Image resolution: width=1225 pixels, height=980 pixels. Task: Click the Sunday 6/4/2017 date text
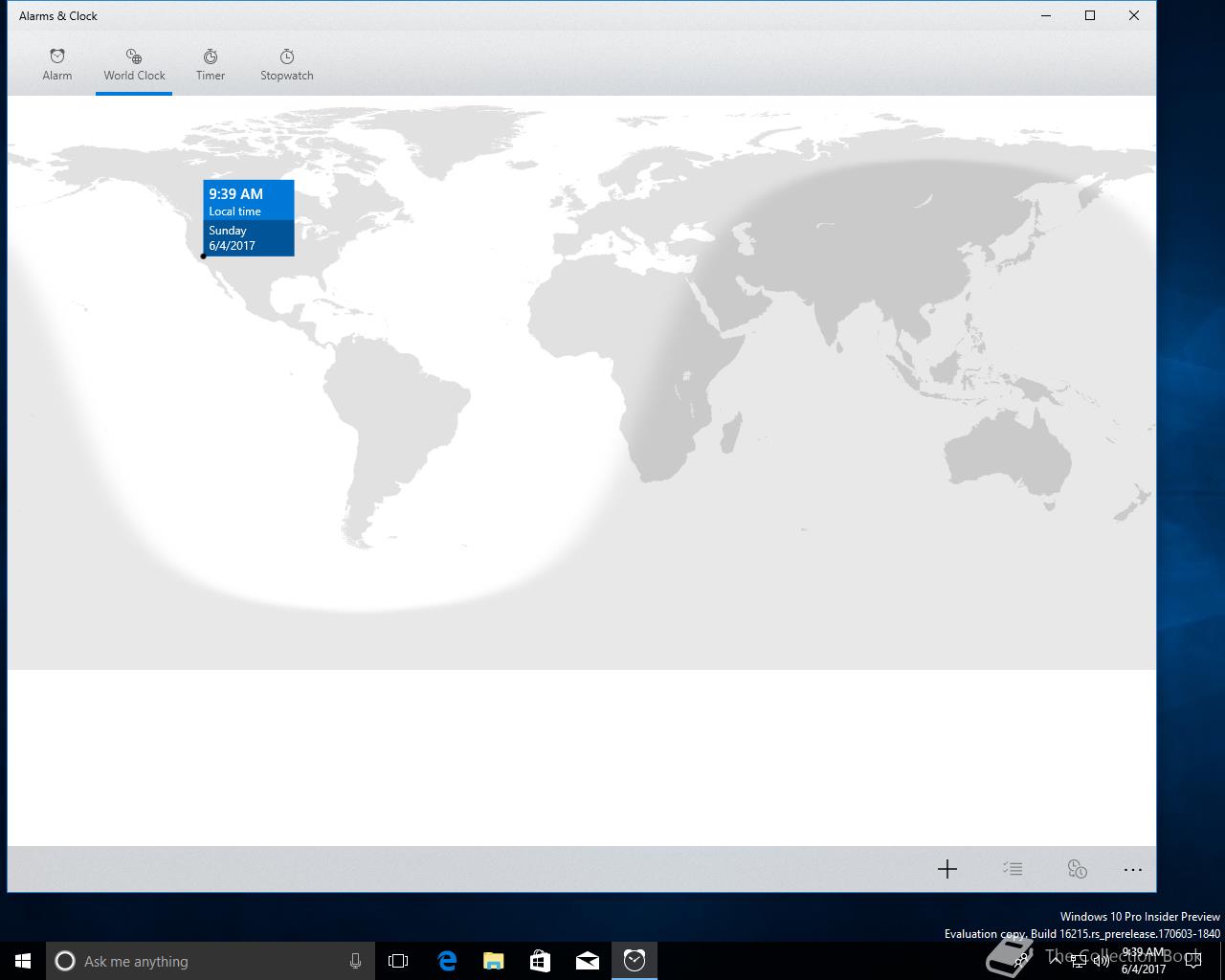click(233, 238)
